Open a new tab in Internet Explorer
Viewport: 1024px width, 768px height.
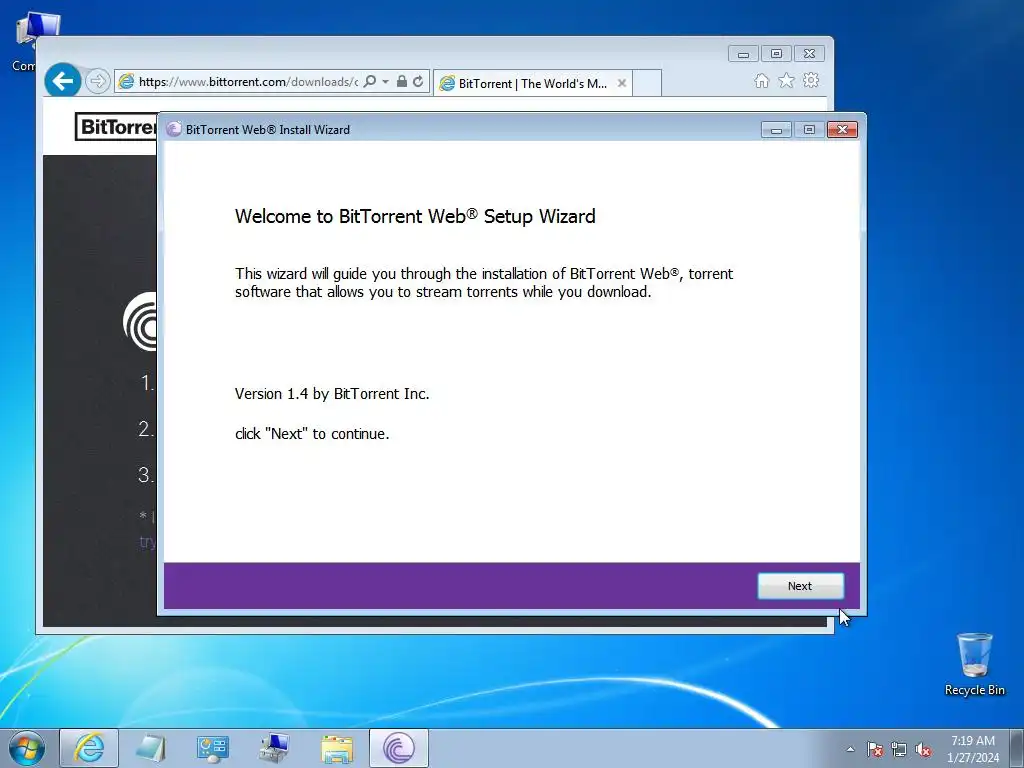click(647, 83)
